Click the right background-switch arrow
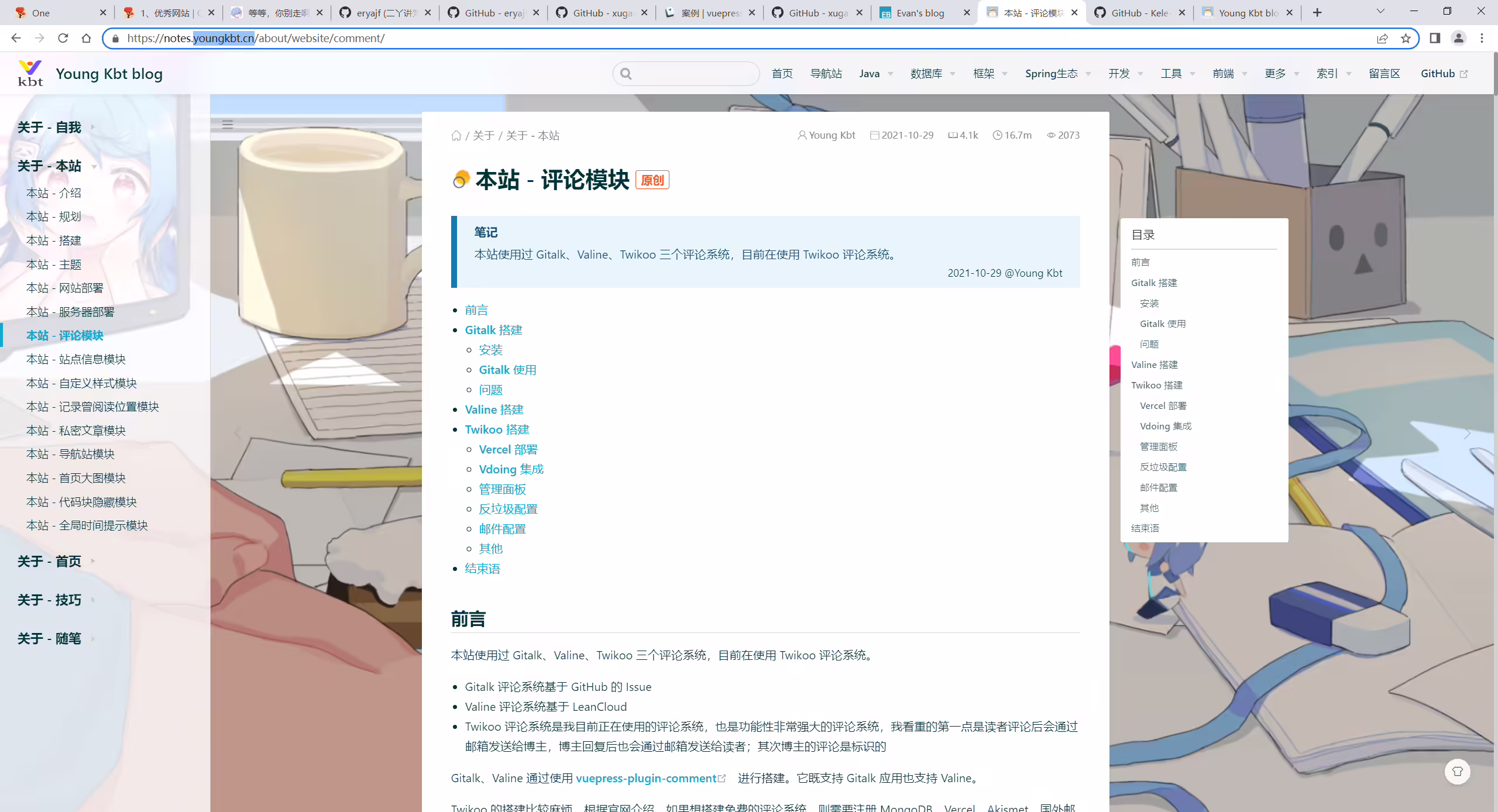Screen dimensions: 1498x812 click(x=1467, y=433)
